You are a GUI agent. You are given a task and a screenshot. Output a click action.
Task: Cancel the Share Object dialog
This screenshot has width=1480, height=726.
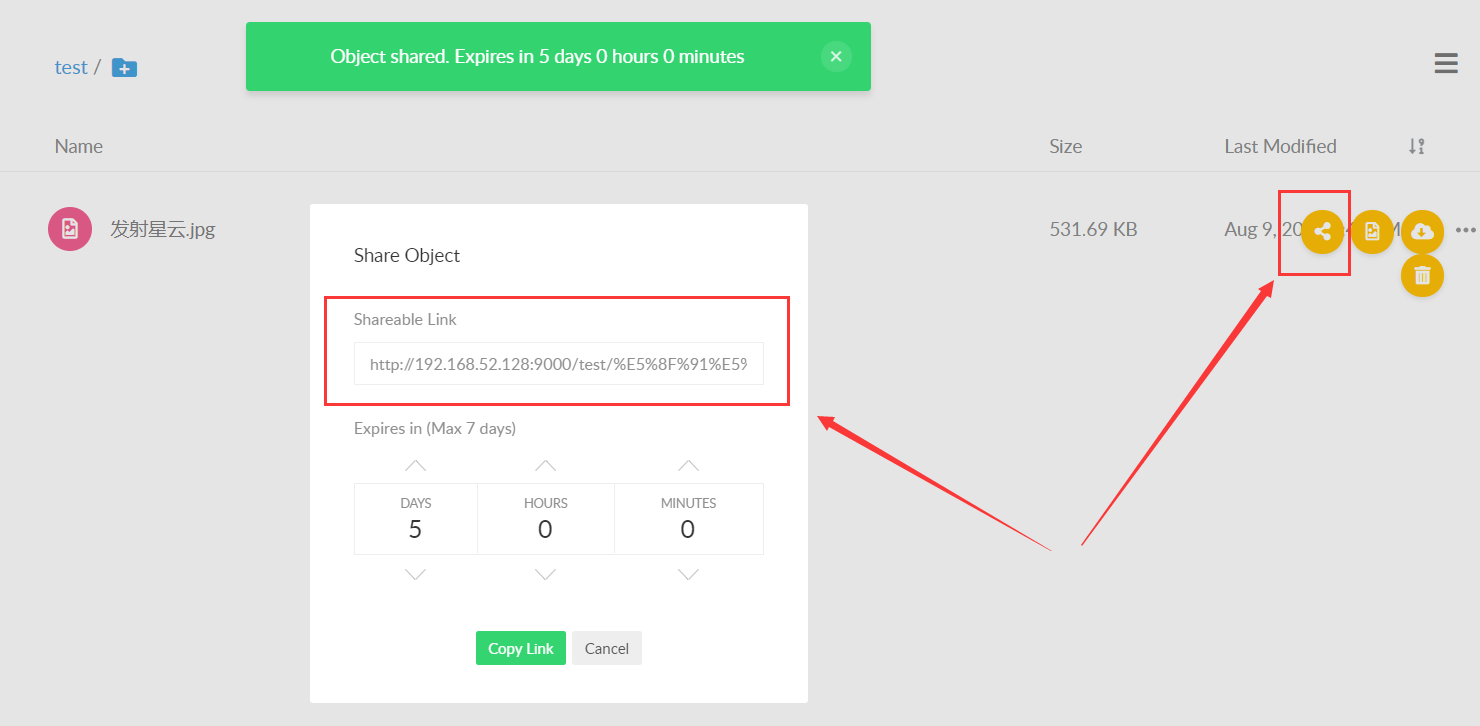click(606, 648)
